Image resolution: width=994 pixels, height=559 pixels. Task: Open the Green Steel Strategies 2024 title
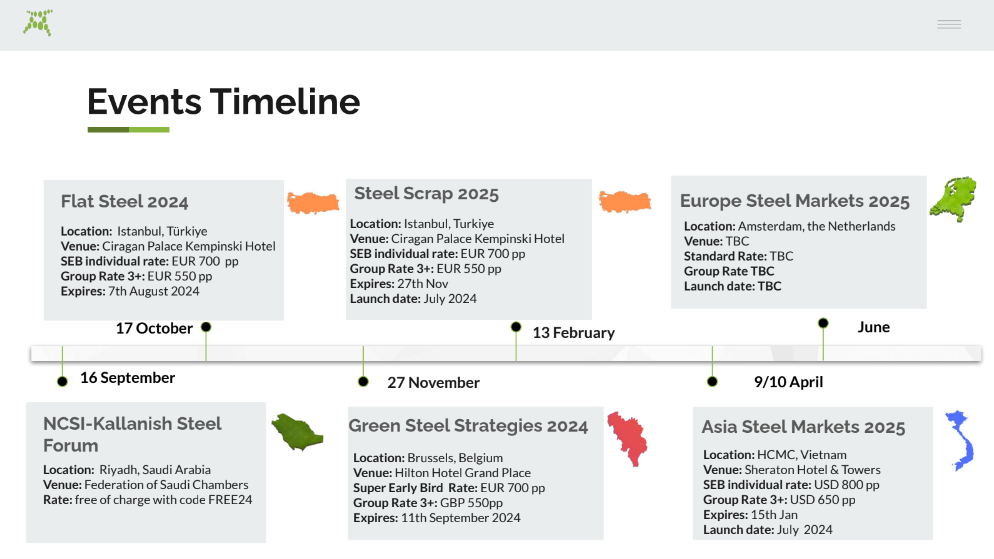(468, 426)
